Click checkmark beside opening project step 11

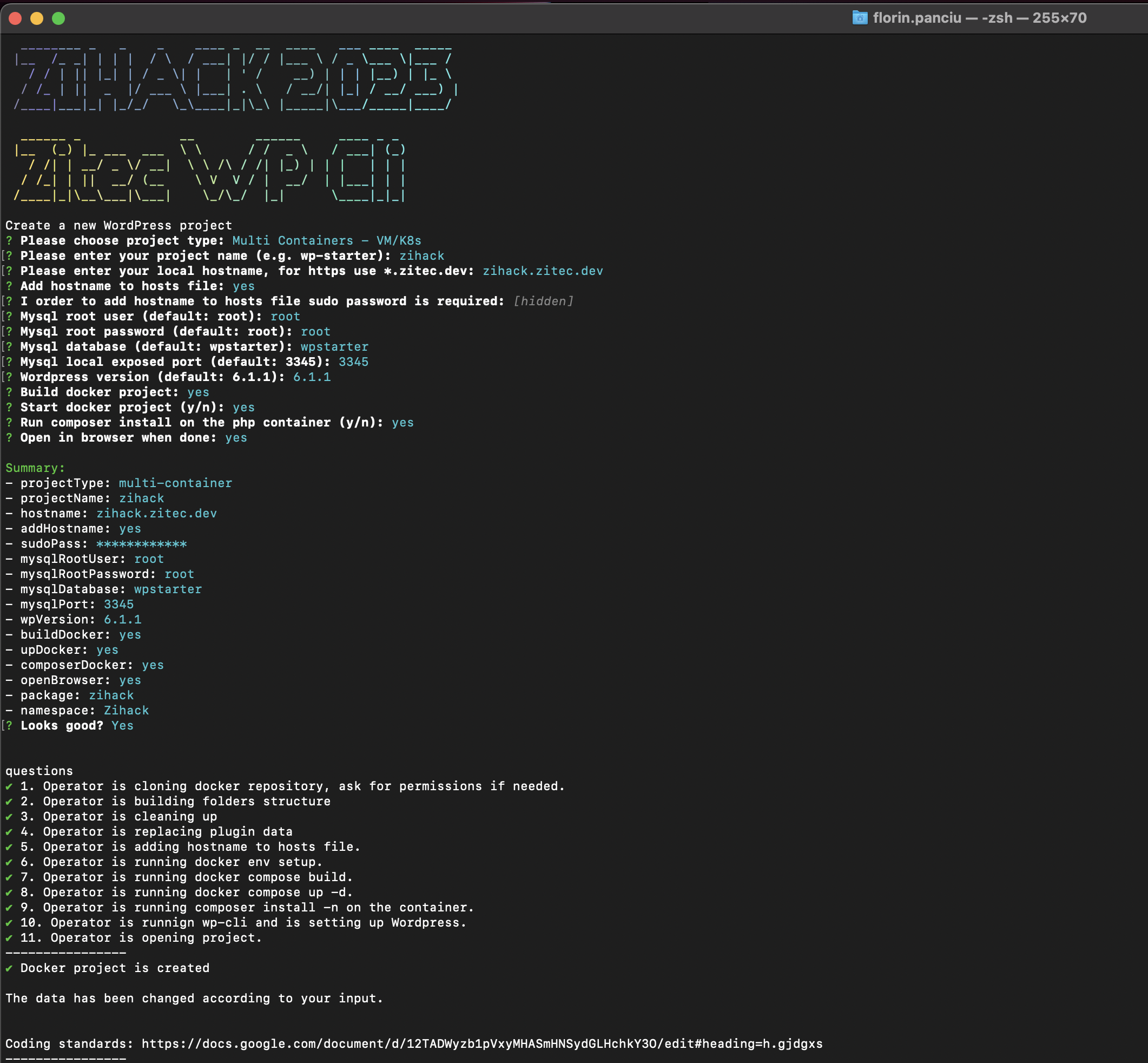pos(9,937)
